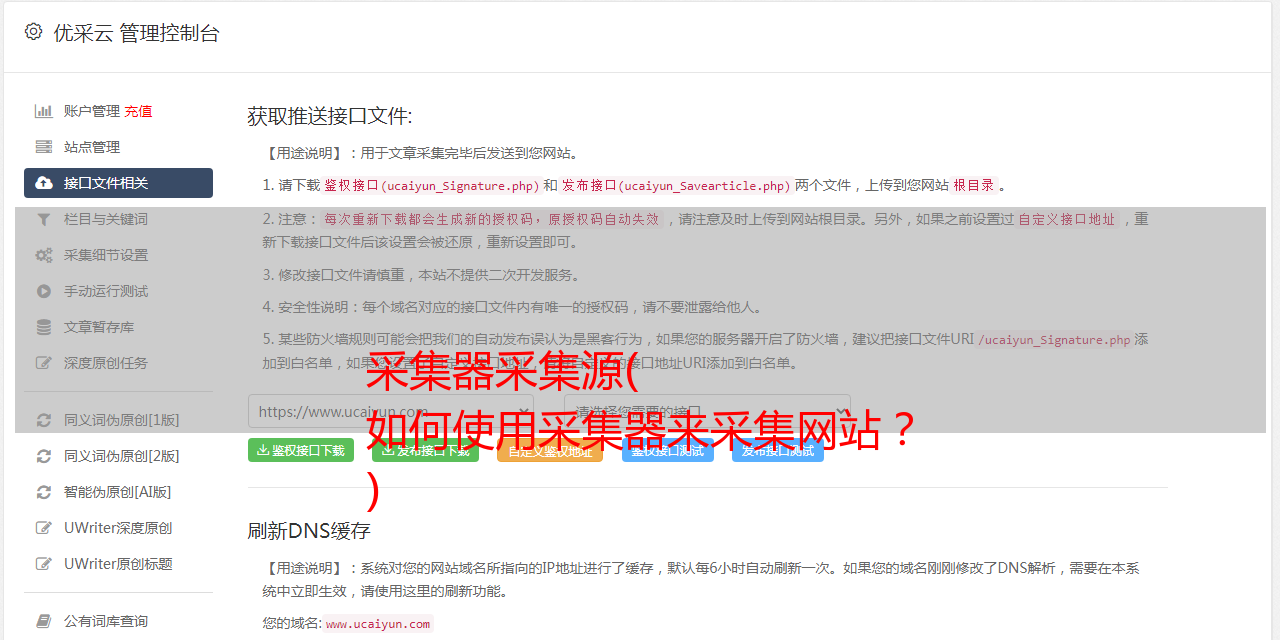Click the cloud upload icon for 接口文件相关

pos(44,183)
